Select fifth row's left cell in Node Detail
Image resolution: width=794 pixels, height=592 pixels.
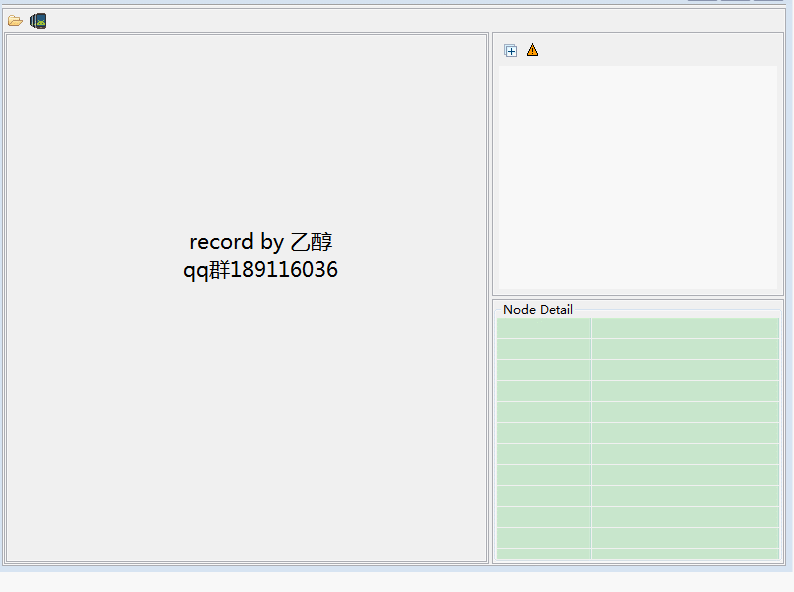coord(544,412)
